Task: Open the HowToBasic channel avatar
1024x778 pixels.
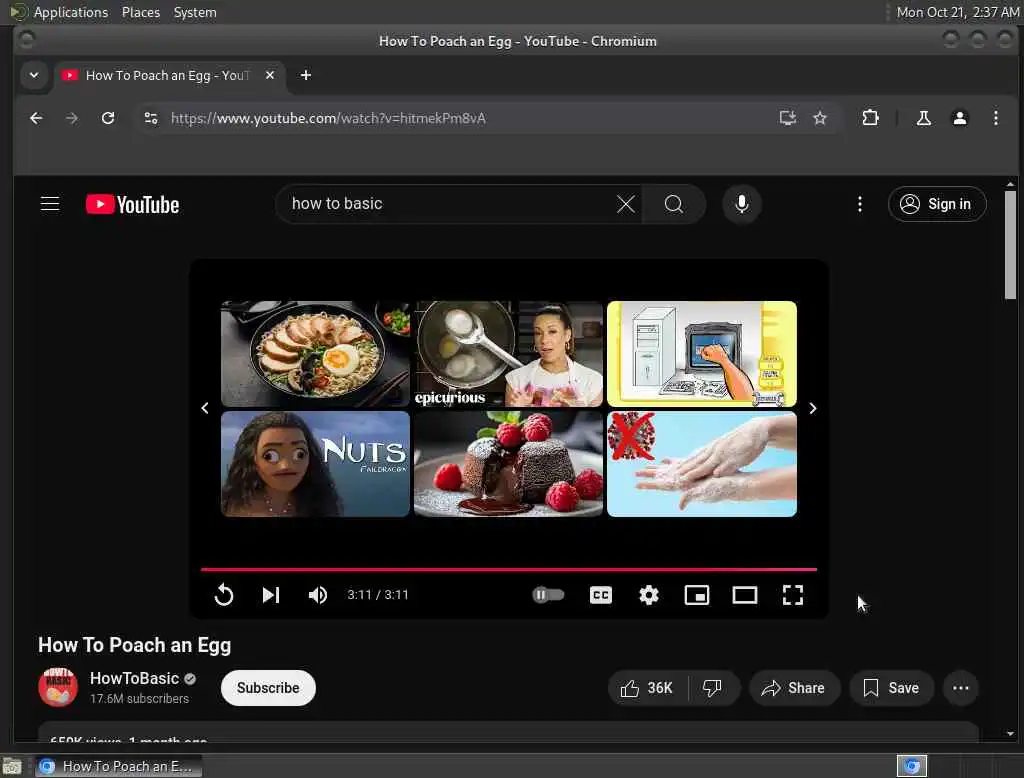Action: pyautogui.click(x=58, y=687)
